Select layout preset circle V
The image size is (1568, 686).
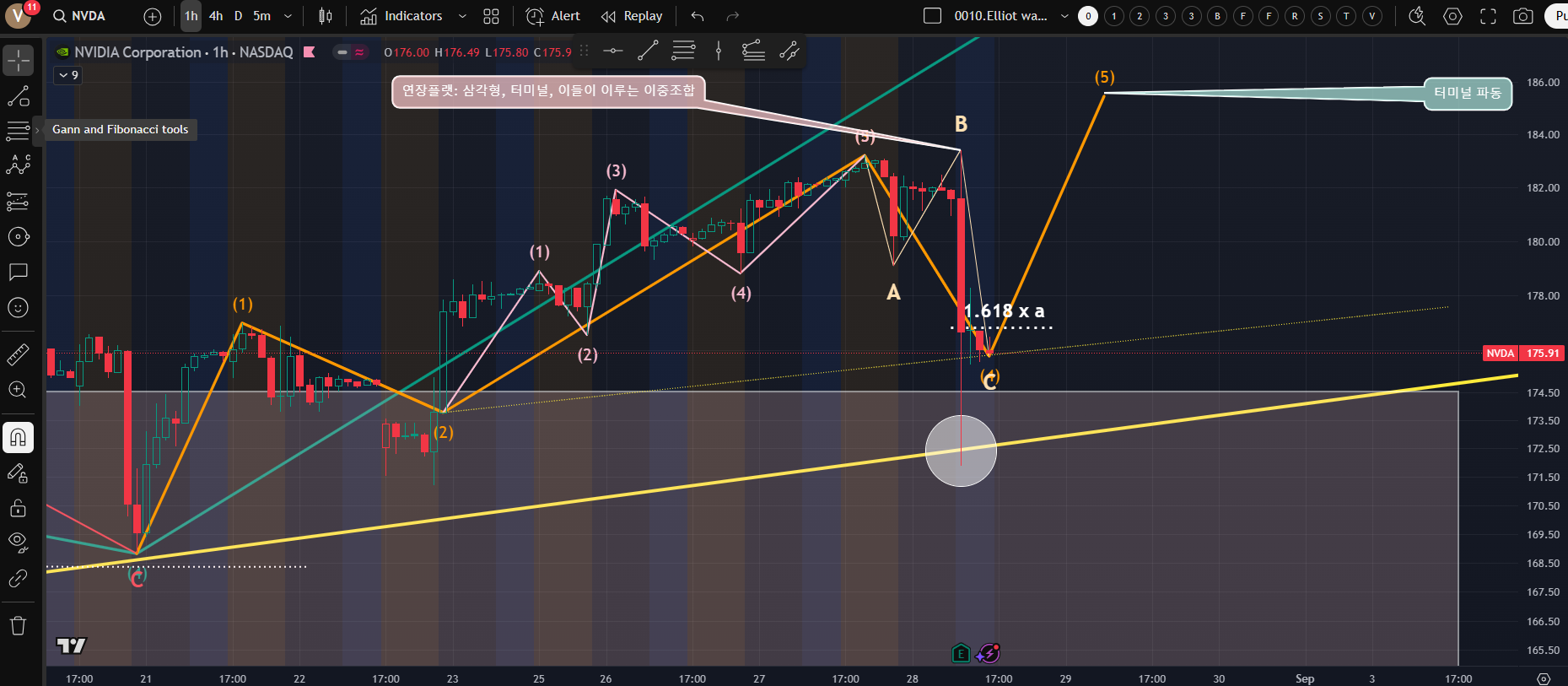tap(1372, 16)
